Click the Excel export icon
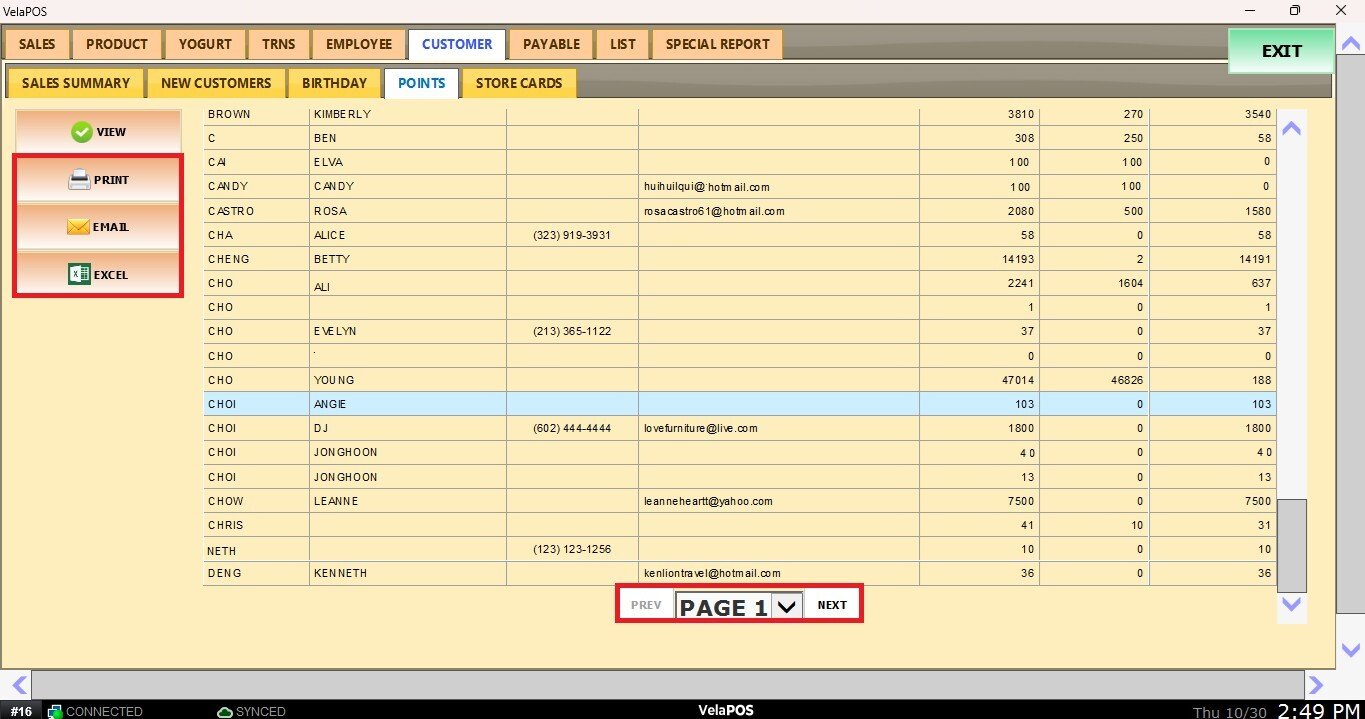The height and width of the screenshot is (719, 1365). [79, 274]
